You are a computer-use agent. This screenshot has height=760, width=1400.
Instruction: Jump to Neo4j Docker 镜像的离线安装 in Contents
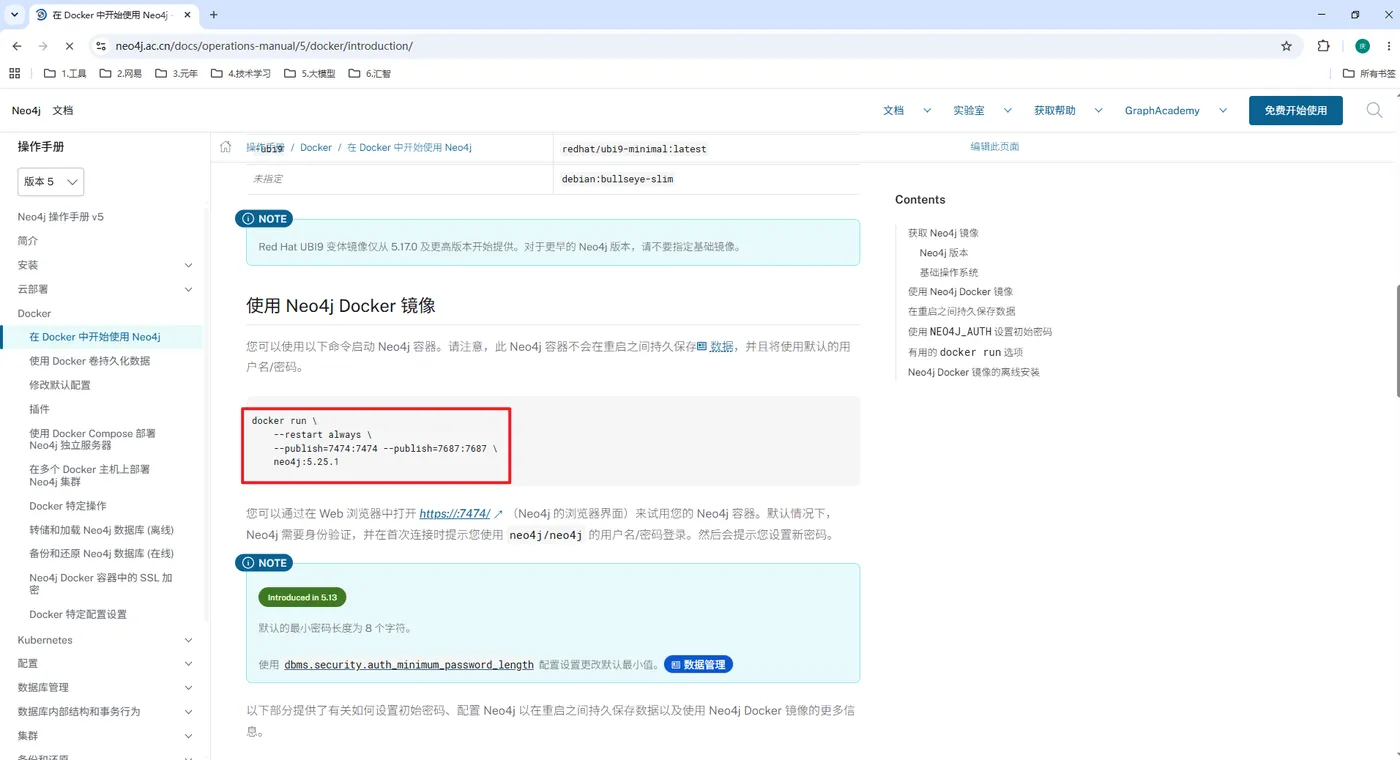(974, 372)
